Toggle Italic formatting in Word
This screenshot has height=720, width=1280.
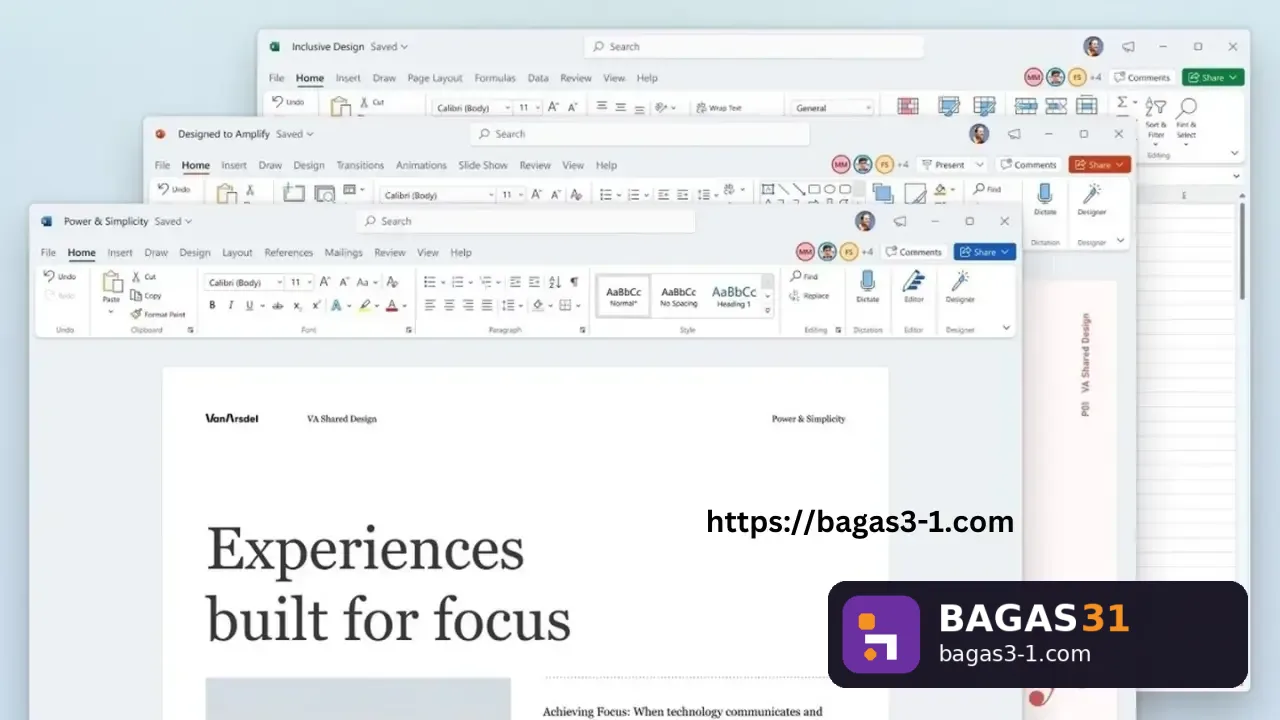[x=230, y=305]
